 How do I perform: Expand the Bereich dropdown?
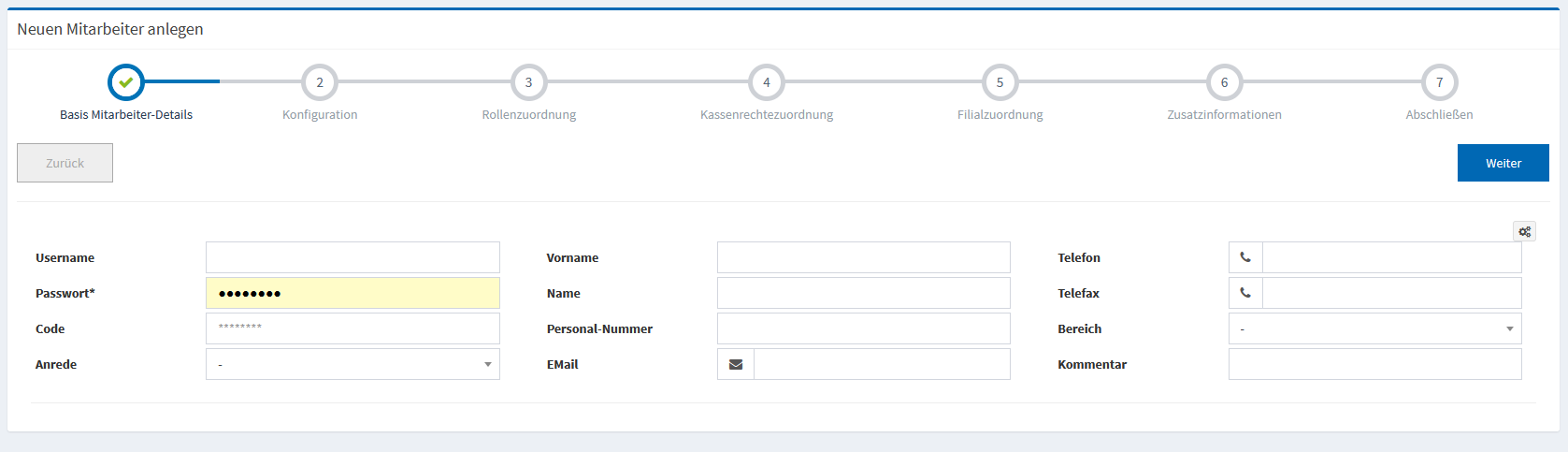pos(1374,328)
